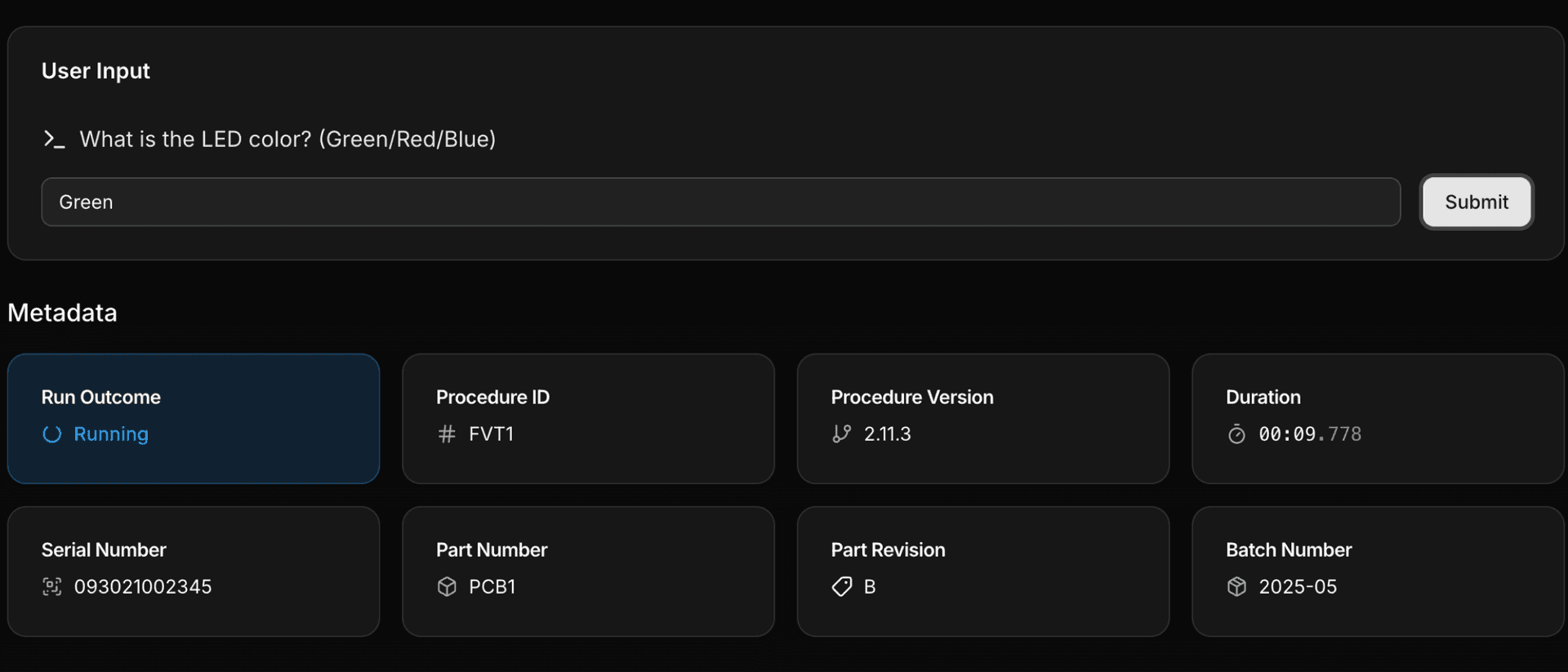Click the cube icon next to PCB1
The width and height of the screenshot is (1568, 672).
pyautogui.click(x=447, y=587)
